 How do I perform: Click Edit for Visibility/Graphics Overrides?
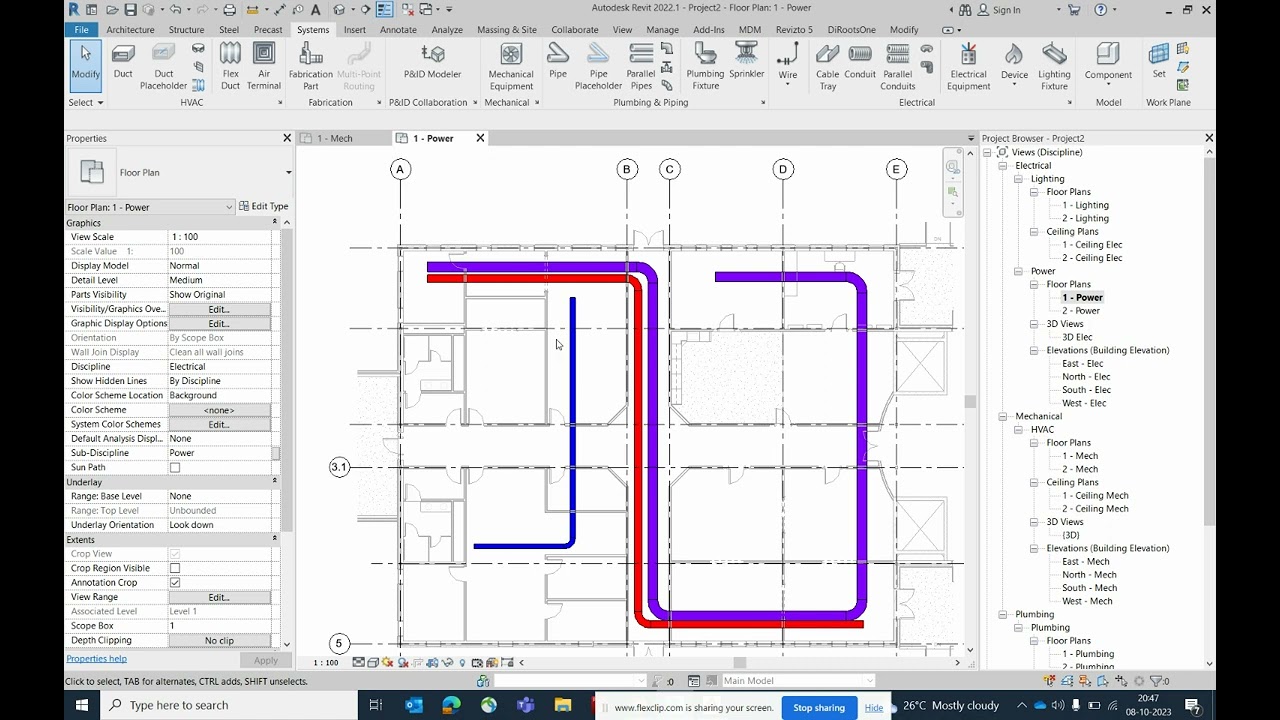219,309
